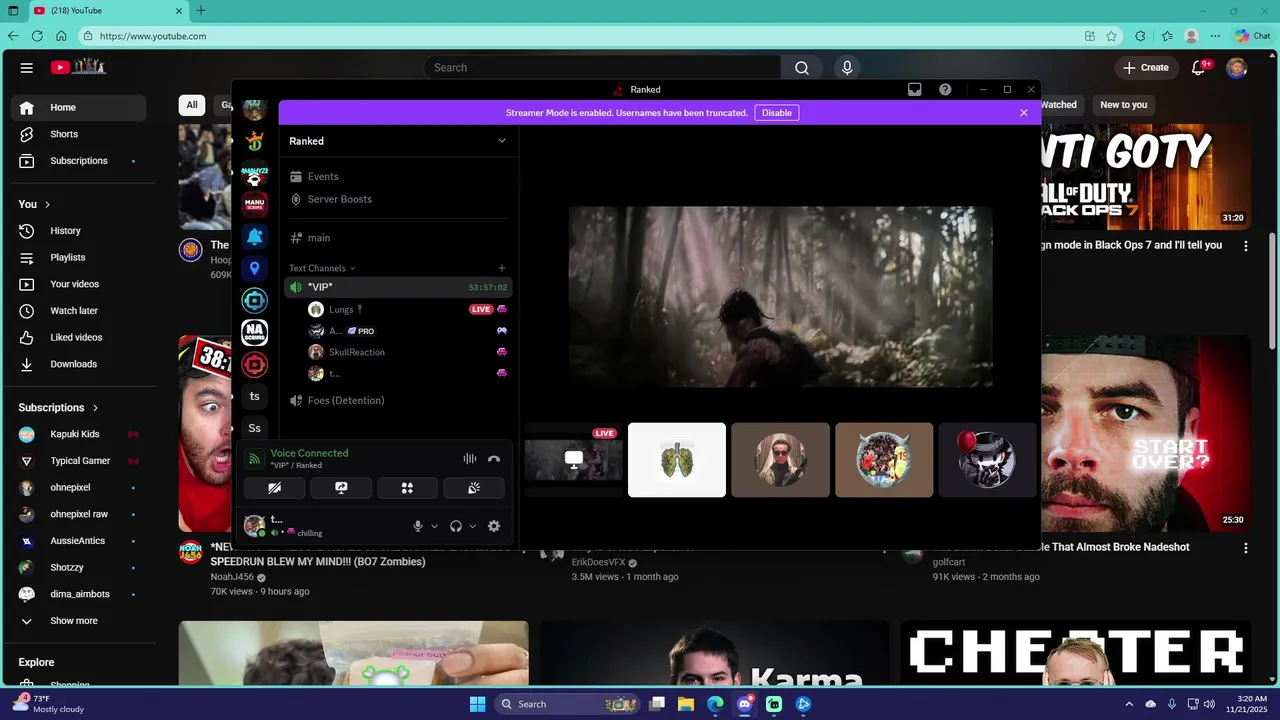Click YouTube search magnifier button
This screenshot has width=1280, height=720.
[802, 68]
